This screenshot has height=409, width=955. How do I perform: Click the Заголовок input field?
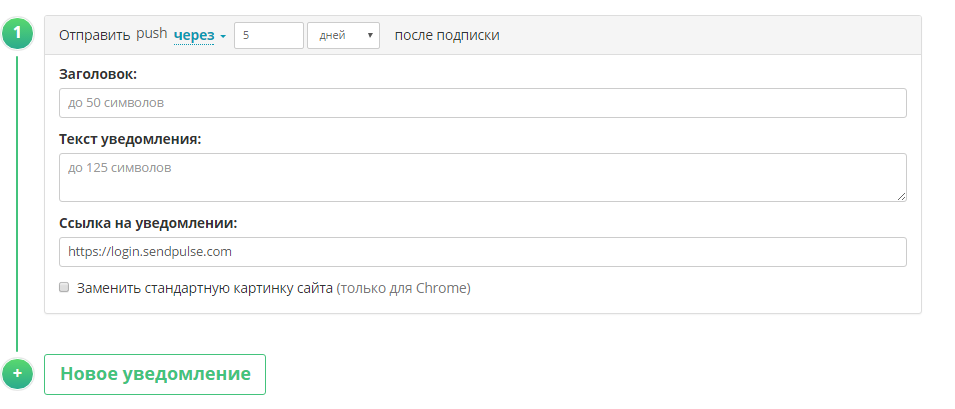click(482, 103)
